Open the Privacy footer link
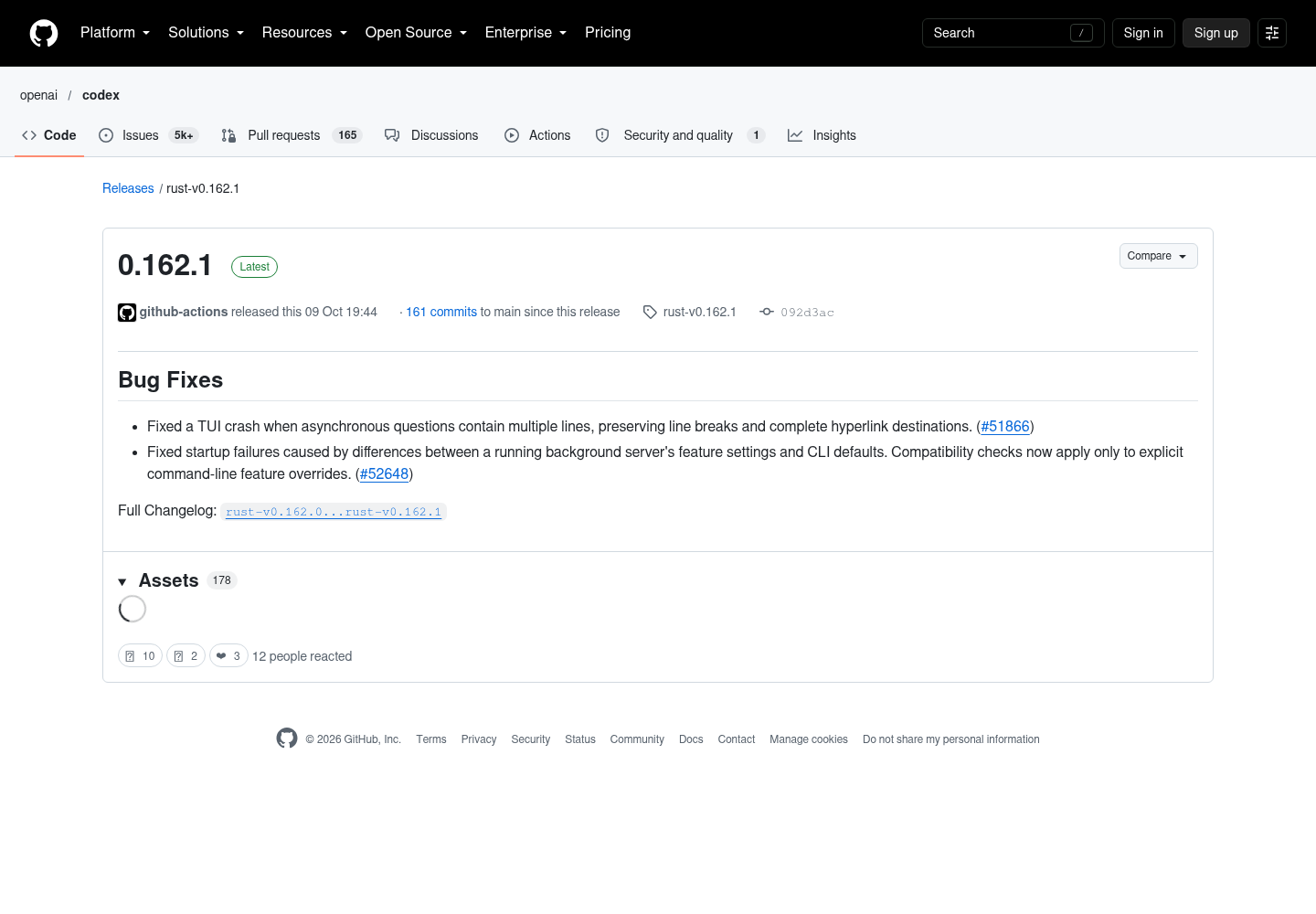Image resolution: width=1316 pixels, height=914 pixels. (x=479, y=739)
